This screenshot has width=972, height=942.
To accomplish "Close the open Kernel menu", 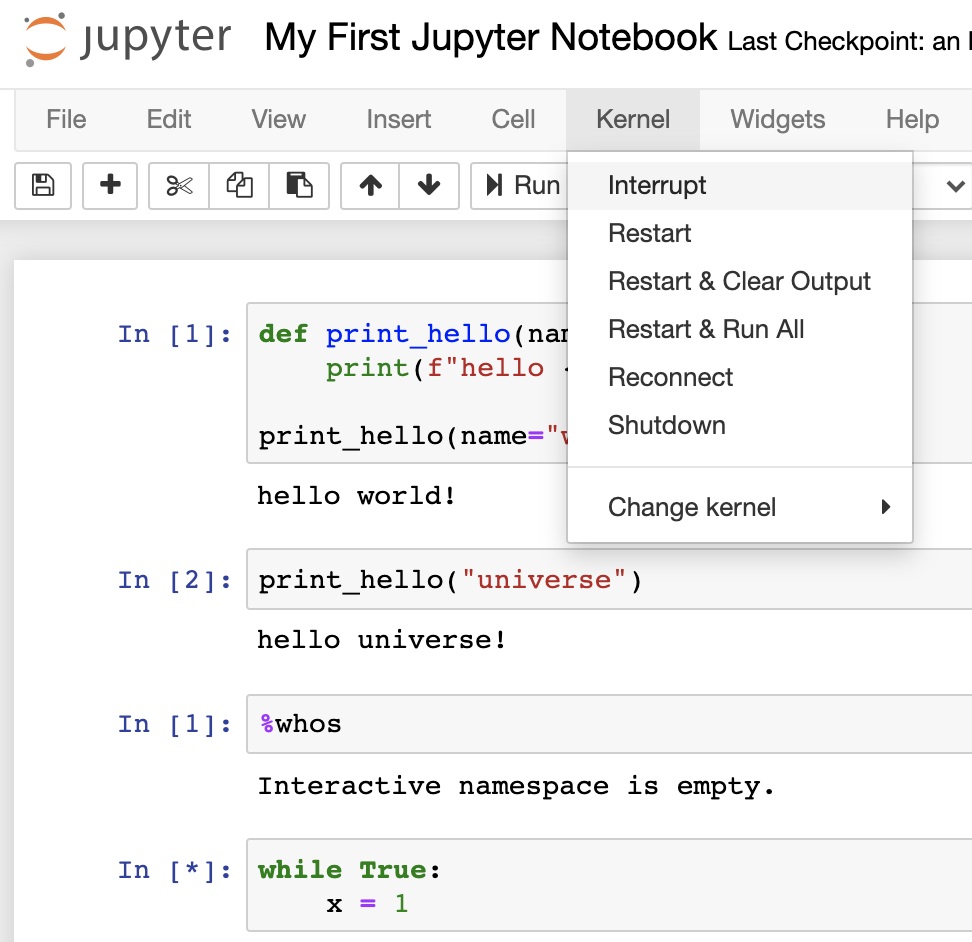I will 633,119.
